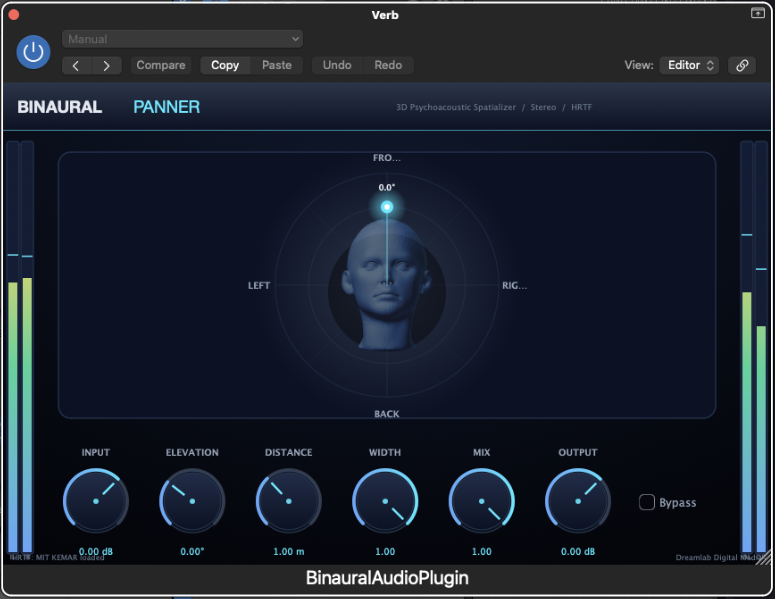
Task: Enable the Bypass checkbox
Action: tap(647, 502)
